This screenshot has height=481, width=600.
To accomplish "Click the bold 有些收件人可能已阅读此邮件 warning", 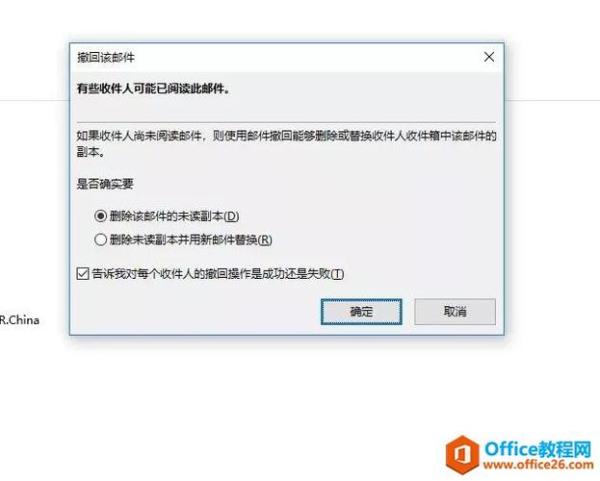I will pyautogui.click(x=153, y=89).
